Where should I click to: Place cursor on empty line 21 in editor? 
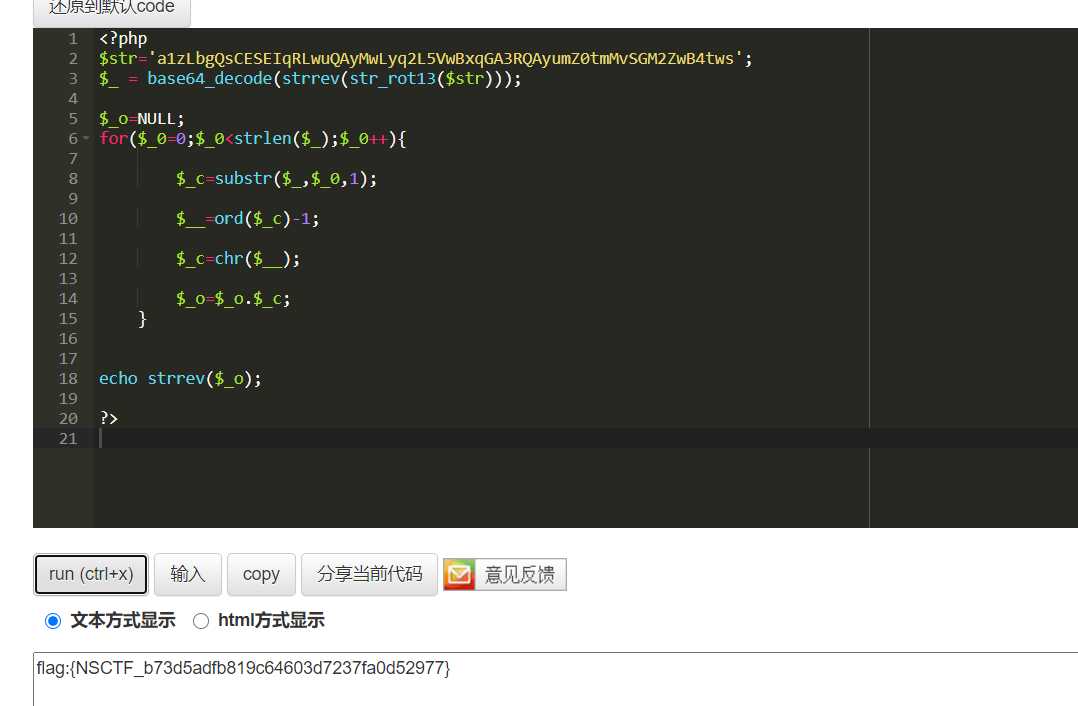coord(584,439)
